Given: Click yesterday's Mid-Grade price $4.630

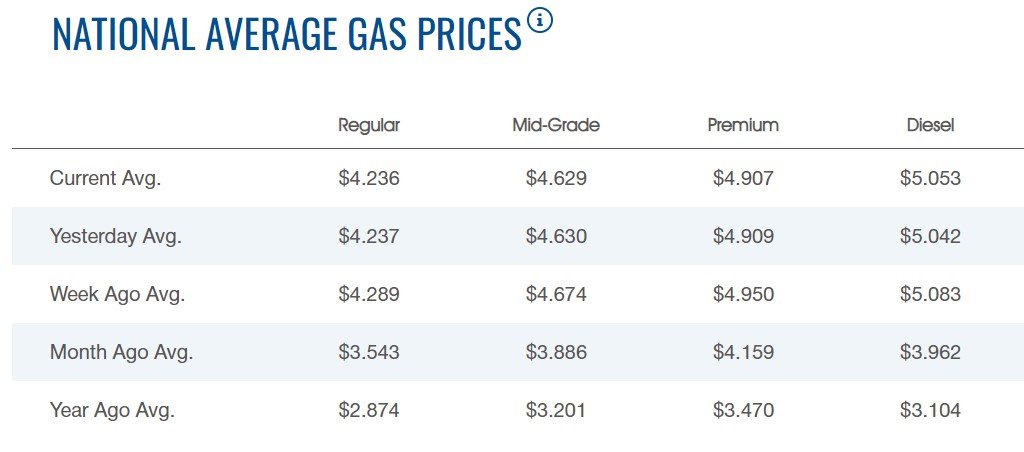Looking at the screenshot, I should 556,237.
